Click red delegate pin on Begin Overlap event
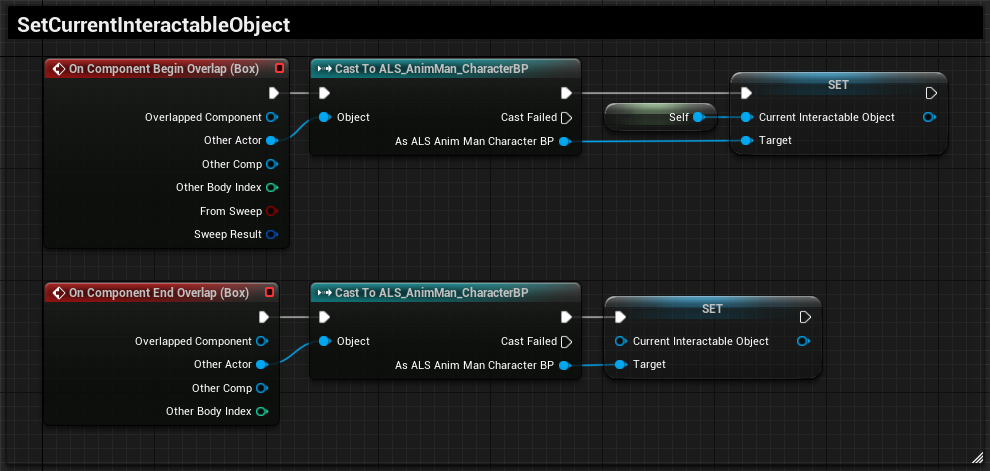 tap(279, 69)
